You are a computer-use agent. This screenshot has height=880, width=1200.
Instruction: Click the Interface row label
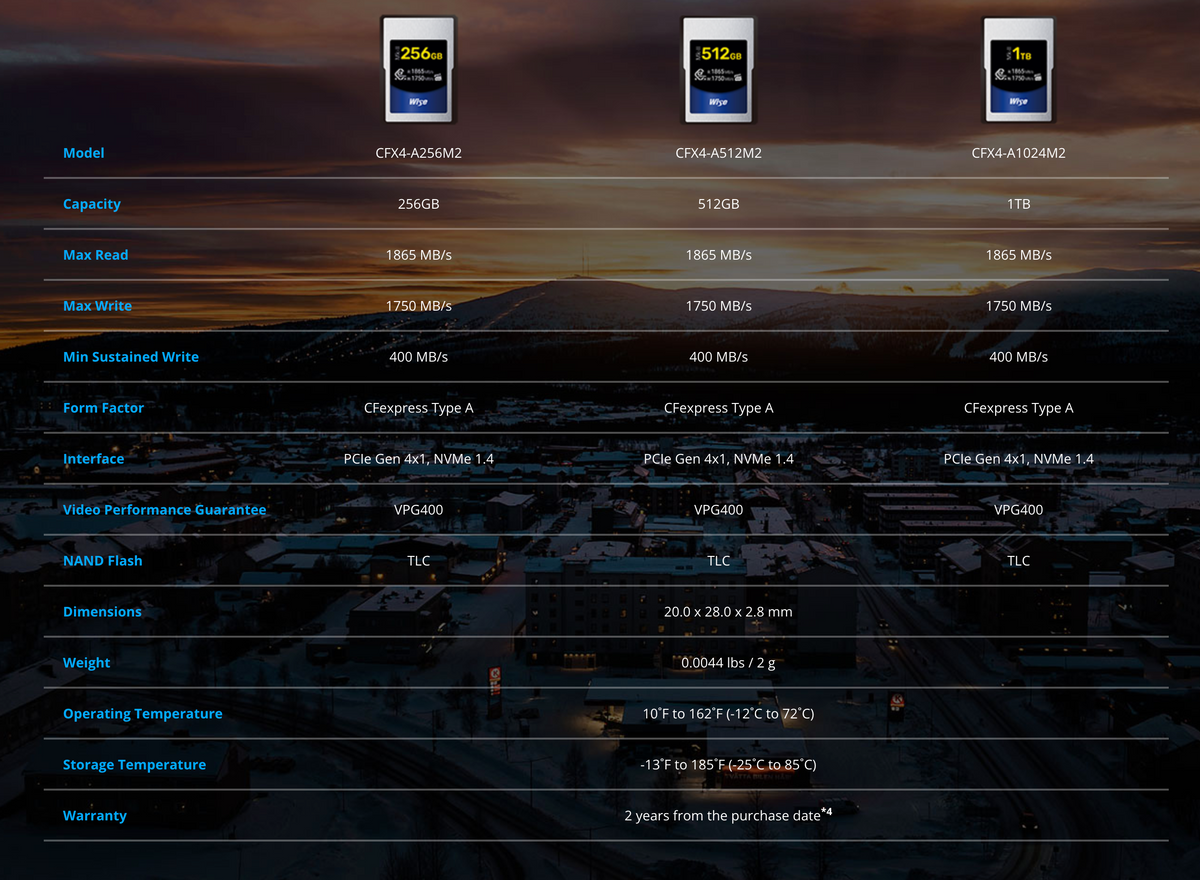click(94, 459)
